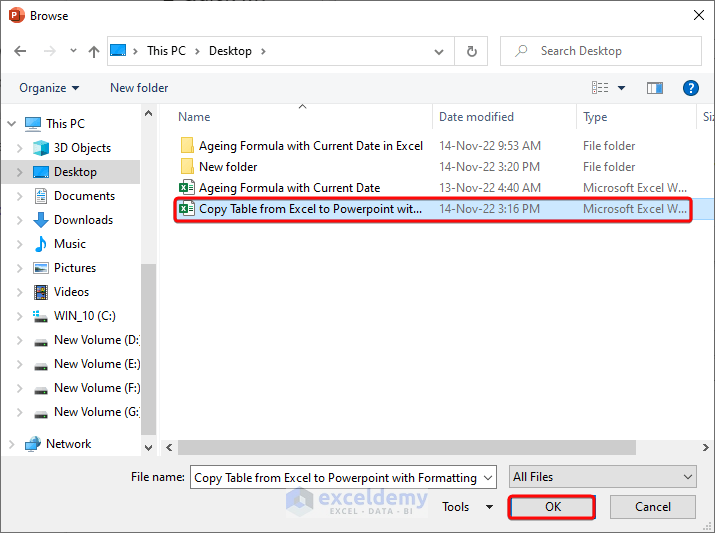Click the Cancel button
Image resolution: width=715 pixels, height=533 pixels.
pyautogui.click(x=653, y=507)
